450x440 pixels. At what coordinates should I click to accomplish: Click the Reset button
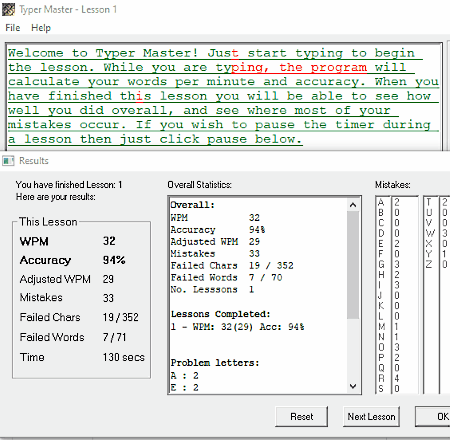coord(301,416)
